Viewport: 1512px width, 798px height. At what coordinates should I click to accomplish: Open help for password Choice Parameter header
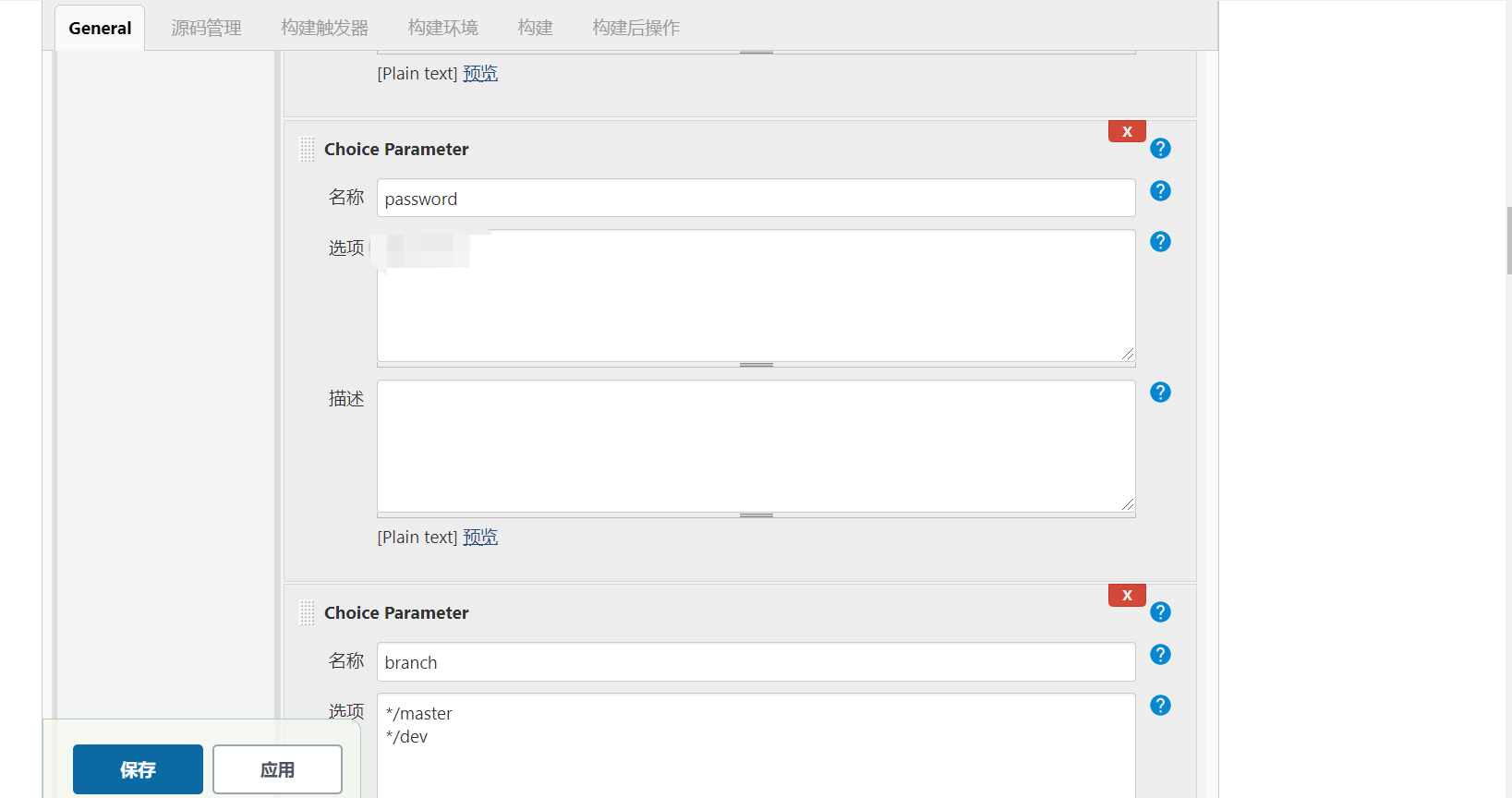click(x=1160, y=149)
